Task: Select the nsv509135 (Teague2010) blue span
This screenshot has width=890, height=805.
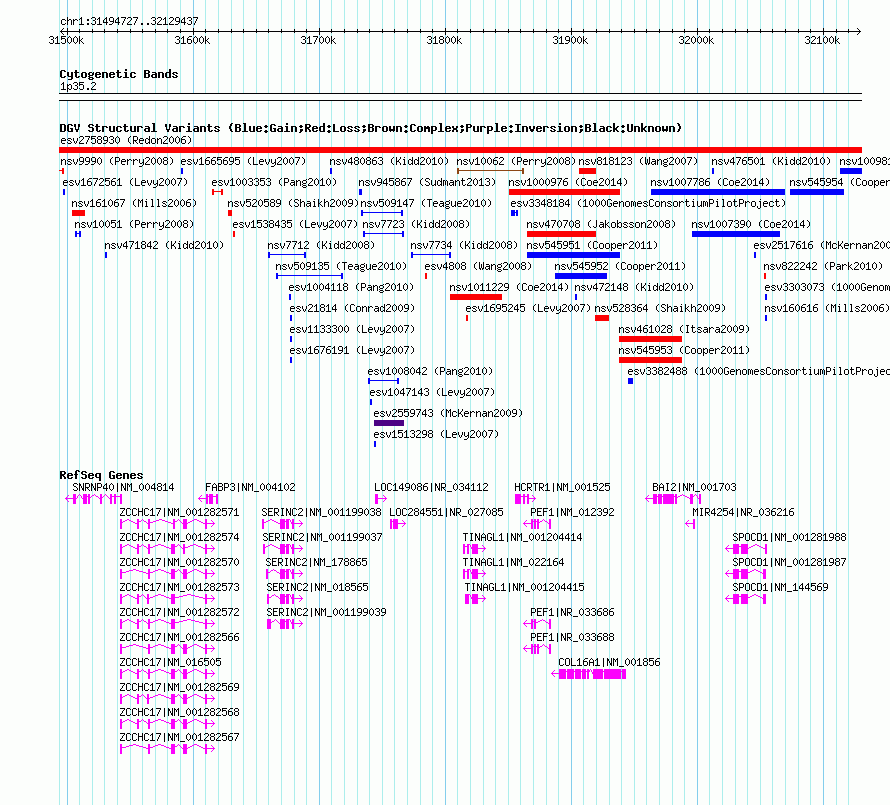Action: (x=309, y=276)
